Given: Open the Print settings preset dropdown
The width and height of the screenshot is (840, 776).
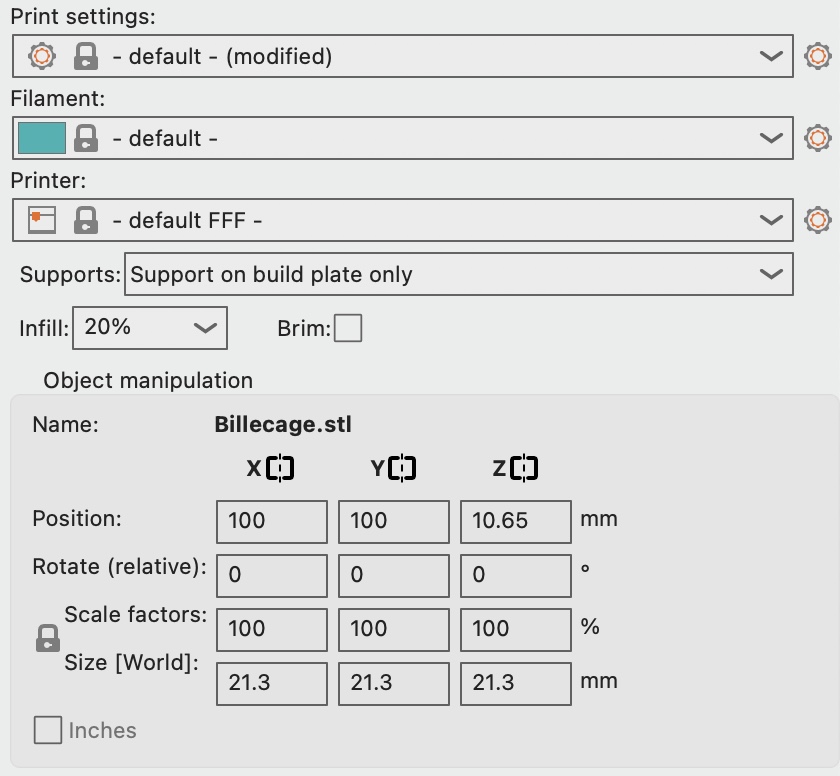Looking at the screenshot, I should click(x=770, y=56).
